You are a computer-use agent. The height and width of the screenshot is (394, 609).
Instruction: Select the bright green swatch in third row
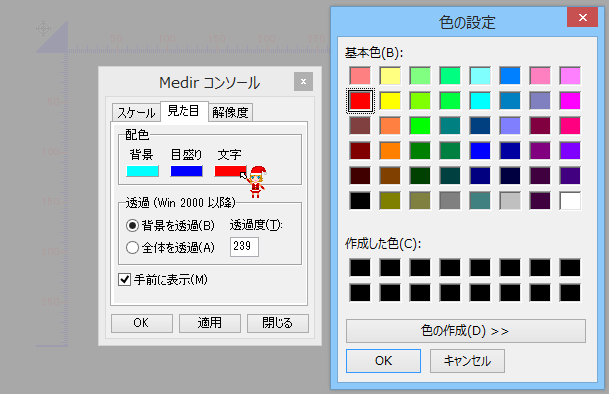point(420,126)
